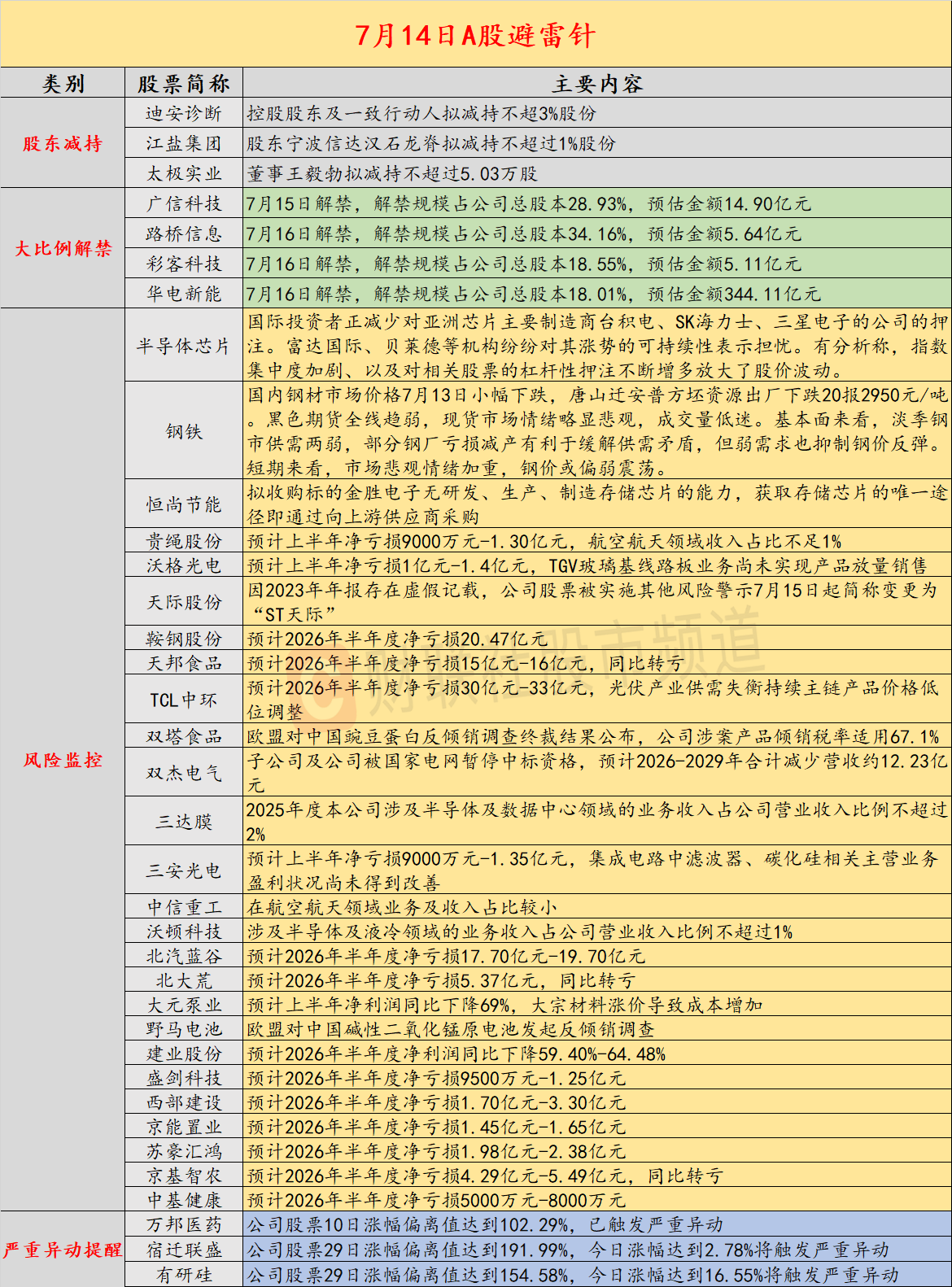Select the '股东减持' category cell
This screenshot has width=952, height=1287.
pyautogui.click(x=63, y=144)
